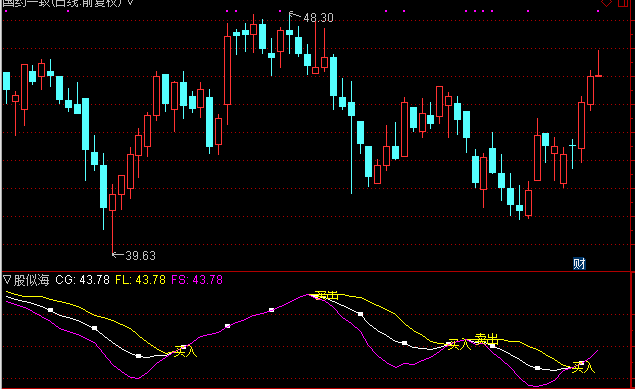Viewport: 635px width, 389px height.
Task: Select the 卖出 signal at the indicator peak
Action: (x=326, y=295)
